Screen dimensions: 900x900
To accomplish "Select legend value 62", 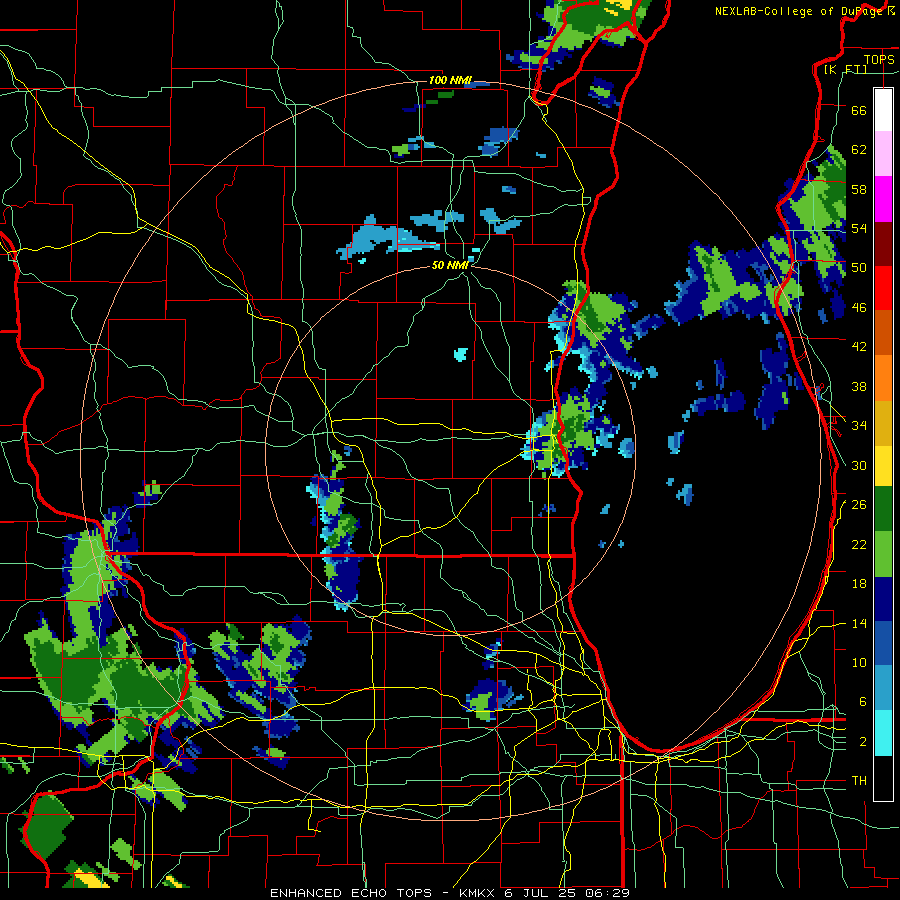I will [x=859, y=150].
